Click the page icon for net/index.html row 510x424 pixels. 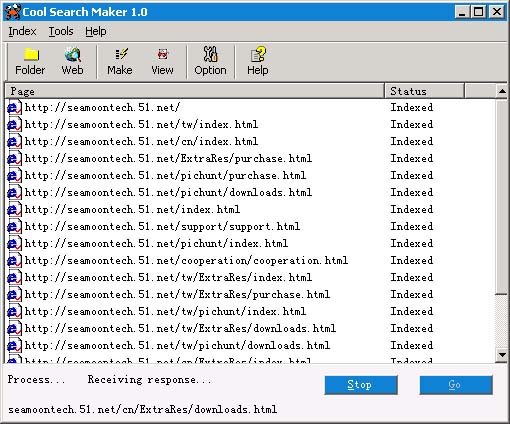(x=14, y=210)
